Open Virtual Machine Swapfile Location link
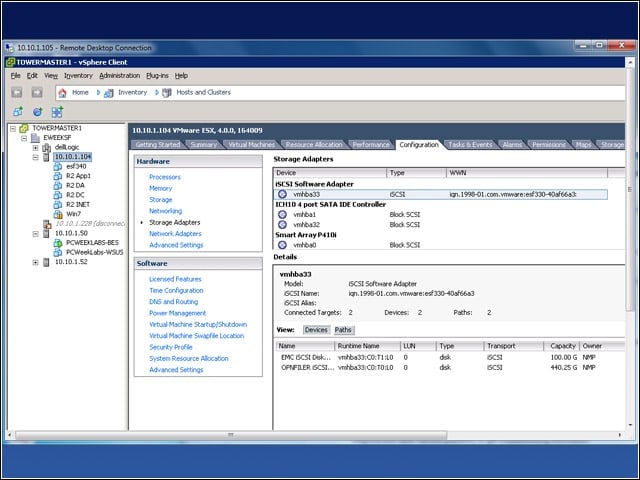 coord(196,336)
